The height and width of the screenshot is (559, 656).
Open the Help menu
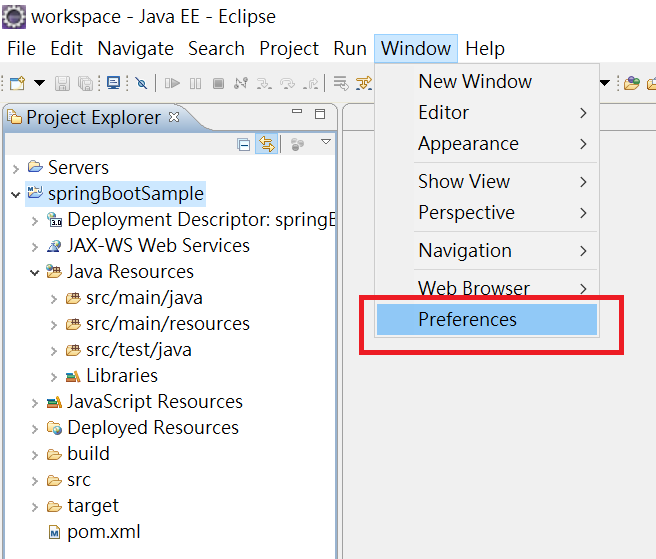485,49
